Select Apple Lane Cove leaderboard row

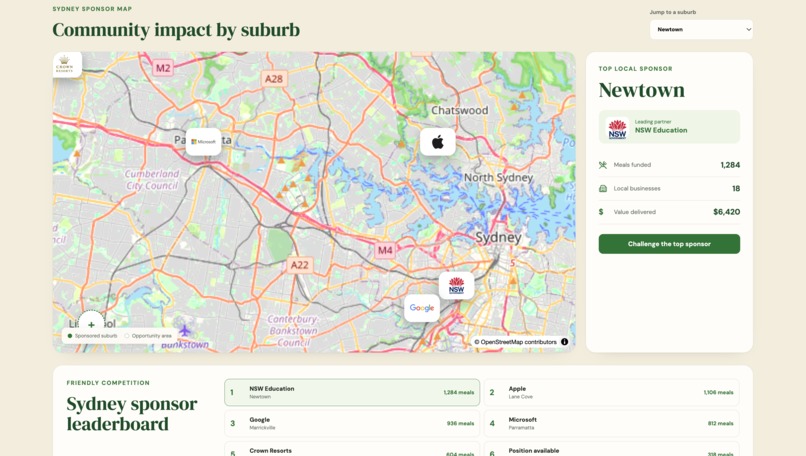[612, 393]
